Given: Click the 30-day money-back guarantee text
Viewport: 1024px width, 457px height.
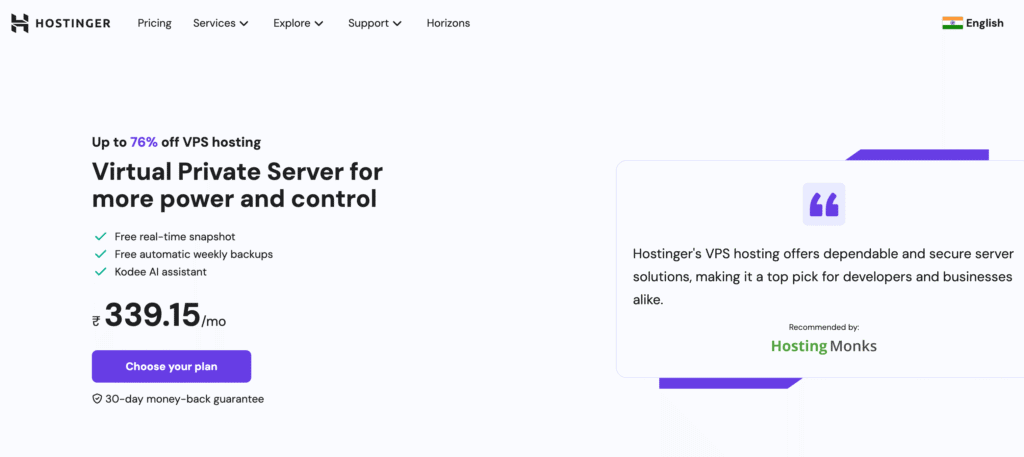Looking at the screenshot, I should tap(184, 398).
